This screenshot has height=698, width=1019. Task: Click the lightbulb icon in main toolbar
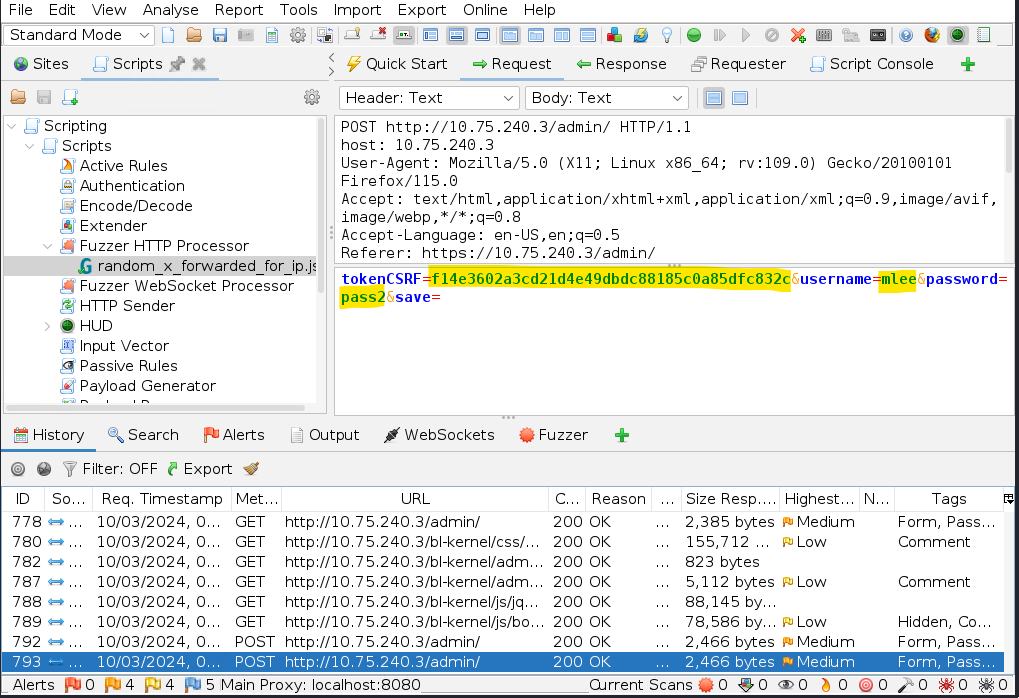(x=667, y=35)
